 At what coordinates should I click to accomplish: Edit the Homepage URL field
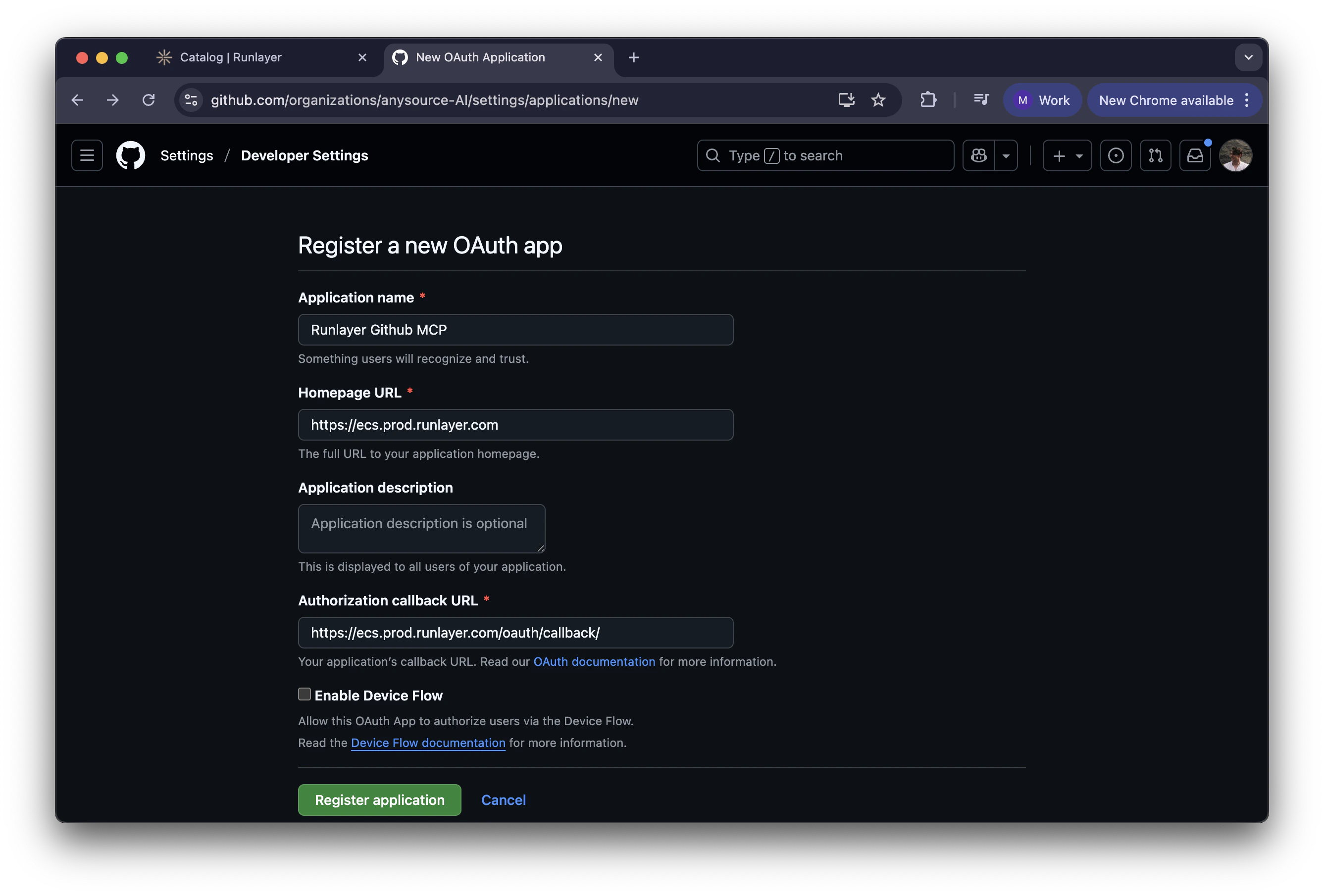tap(515, 425)
